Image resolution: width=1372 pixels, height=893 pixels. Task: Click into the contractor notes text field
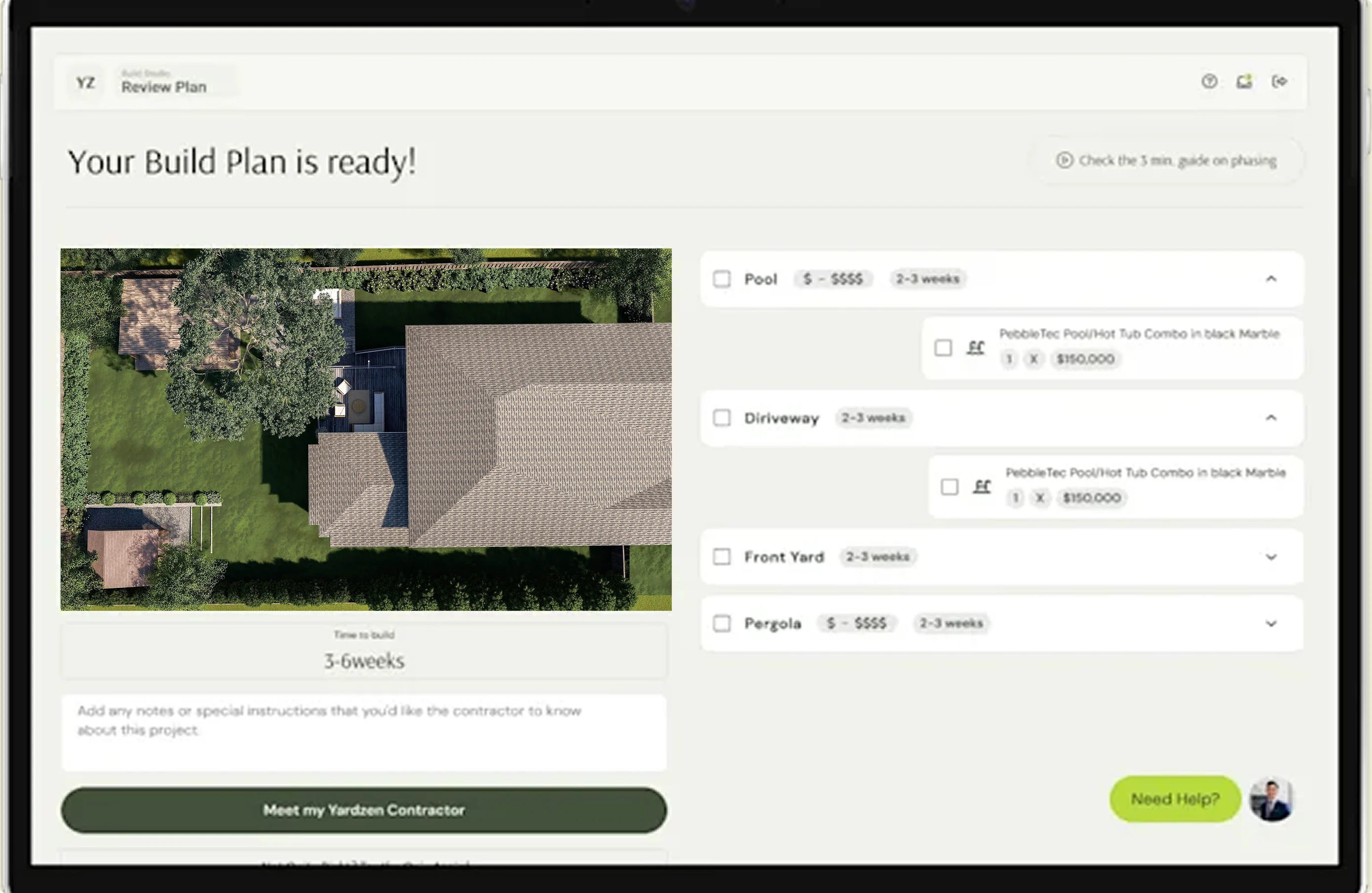364,732
